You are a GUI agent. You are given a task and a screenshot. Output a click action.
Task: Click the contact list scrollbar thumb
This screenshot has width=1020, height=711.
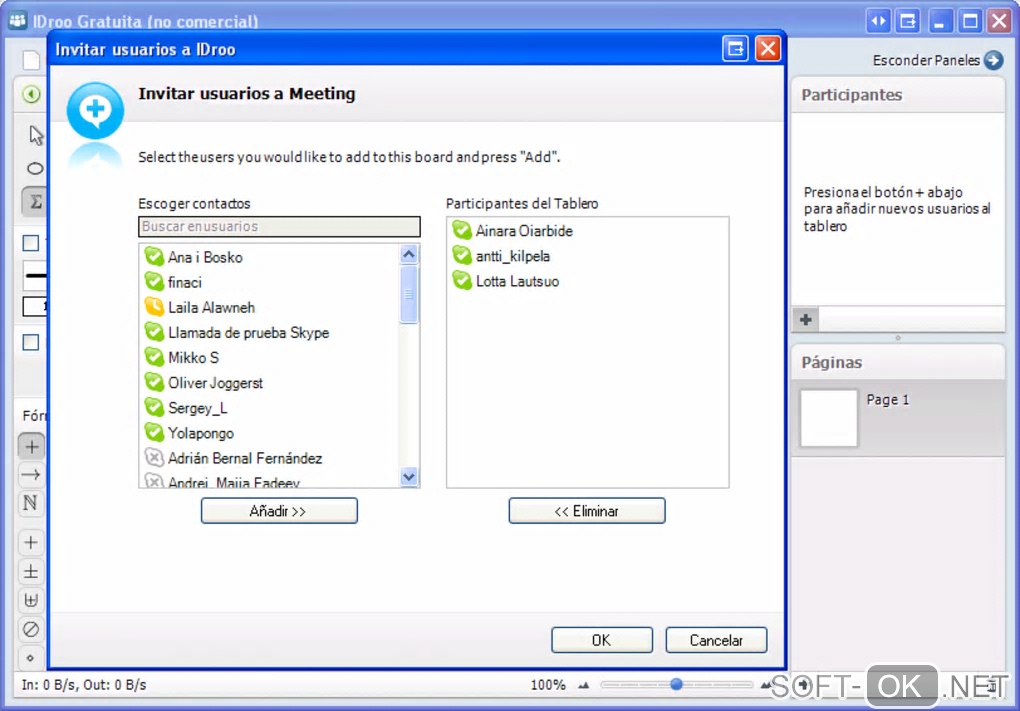409,294
